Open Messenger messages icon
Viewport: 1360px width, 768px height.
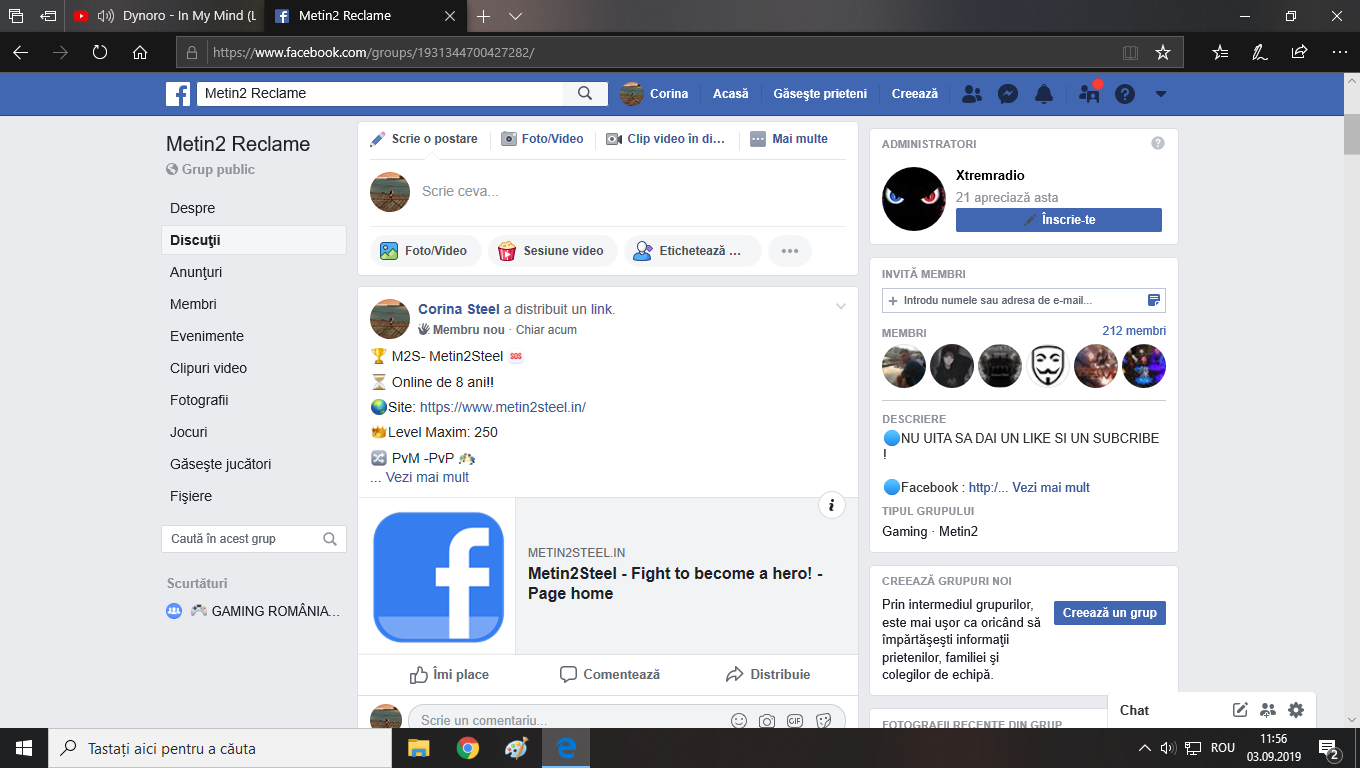(x=1008, y=94)
